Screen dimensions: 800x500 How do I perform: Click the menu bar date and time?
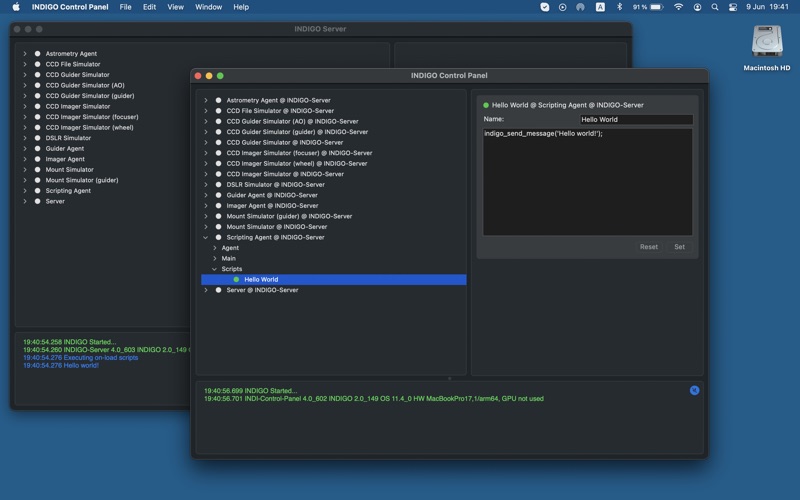click(x=767, y=7)
